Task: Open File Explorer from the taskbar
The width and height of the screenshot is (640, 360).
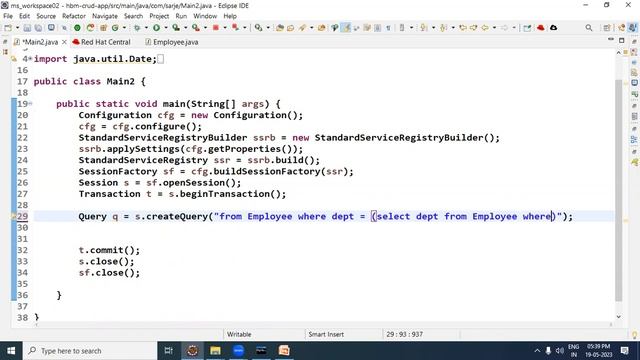Action: (x=215, y=351)
